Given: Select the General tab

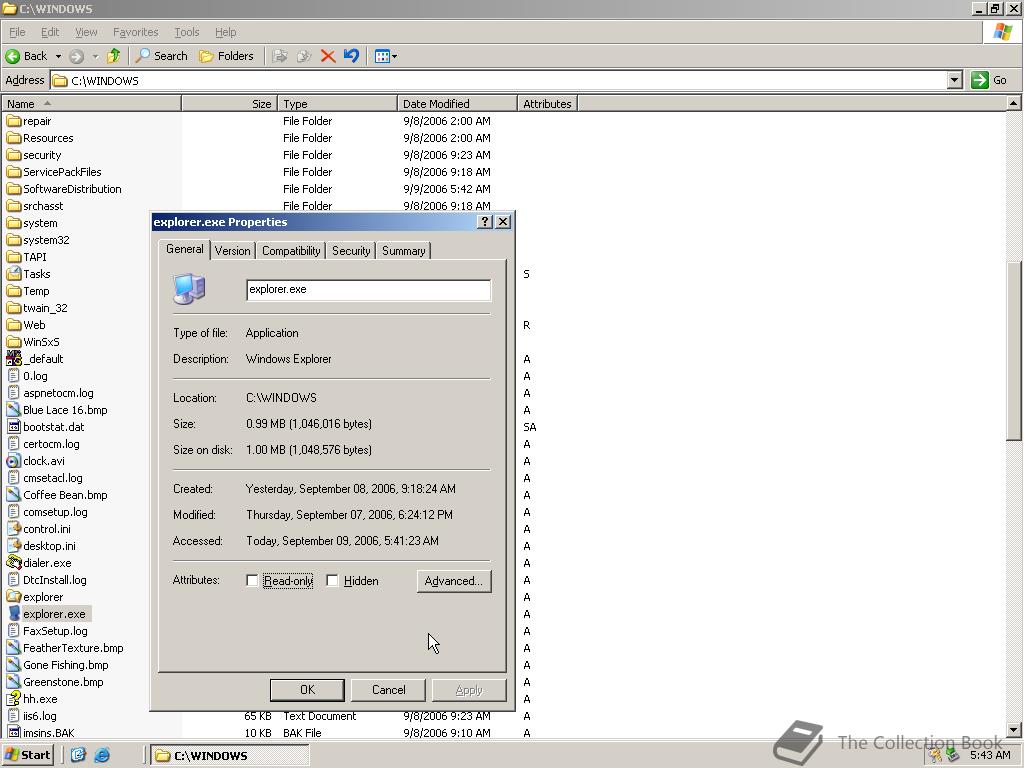Looking at the screenshot, I should (185, 249).
